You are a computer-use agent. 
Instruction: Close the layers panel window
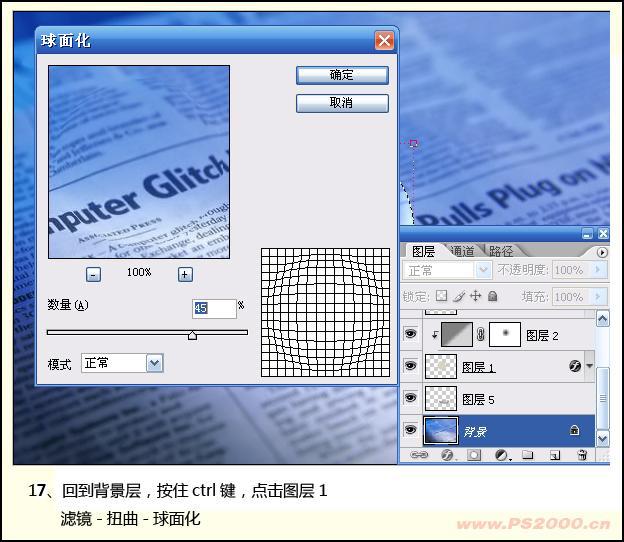coord(603,234)
